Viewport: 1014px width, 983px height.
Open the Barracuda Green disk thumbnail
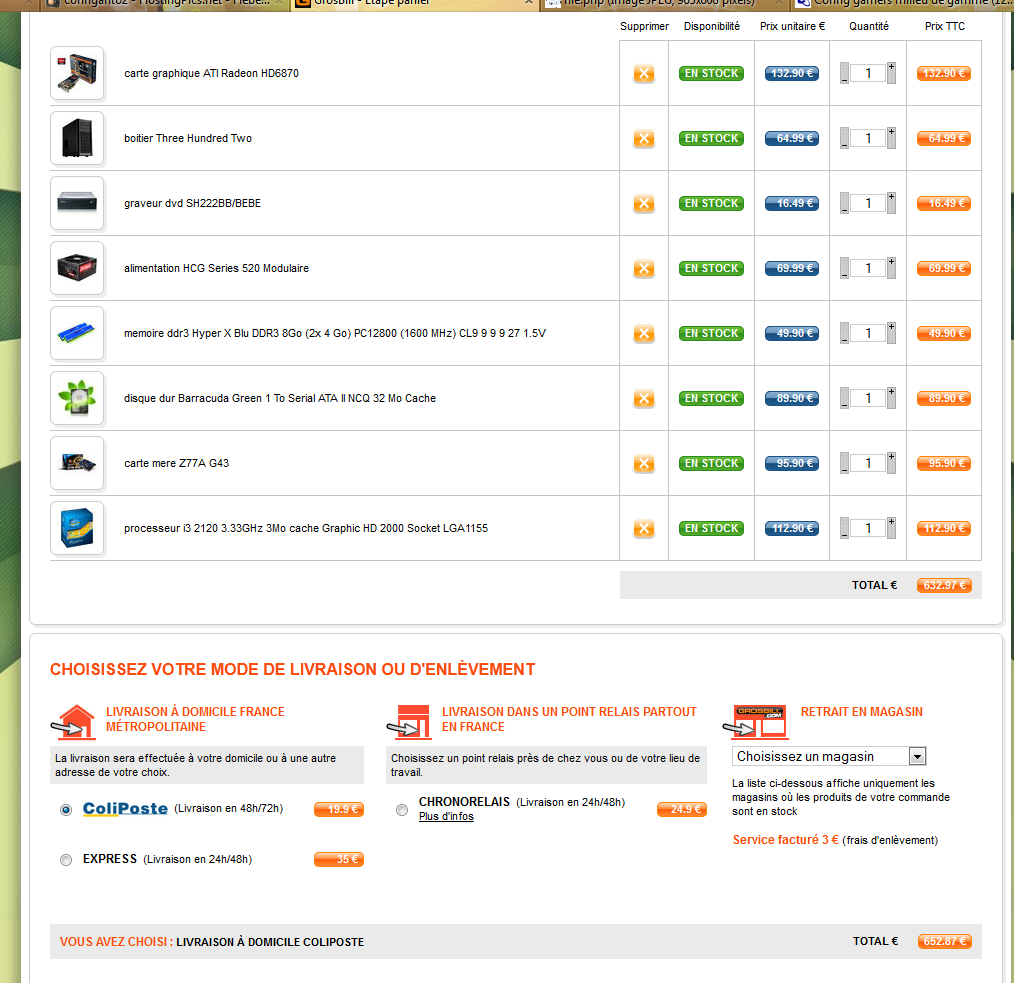click(x=77, y=398)
